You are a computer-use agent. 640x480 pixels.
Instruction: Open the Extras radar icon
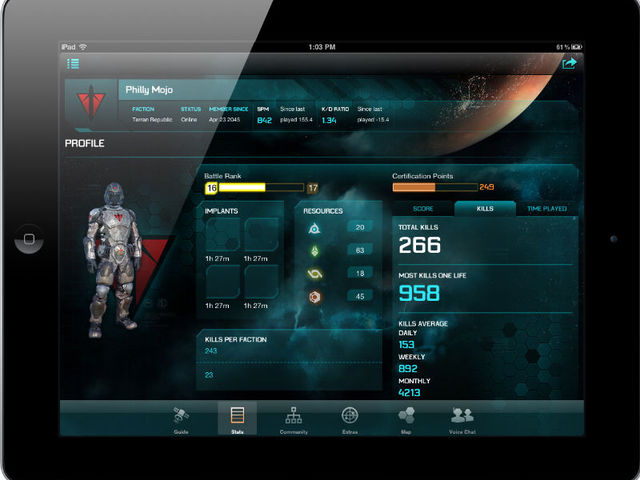pyautogui.click(x=350, y=415)
